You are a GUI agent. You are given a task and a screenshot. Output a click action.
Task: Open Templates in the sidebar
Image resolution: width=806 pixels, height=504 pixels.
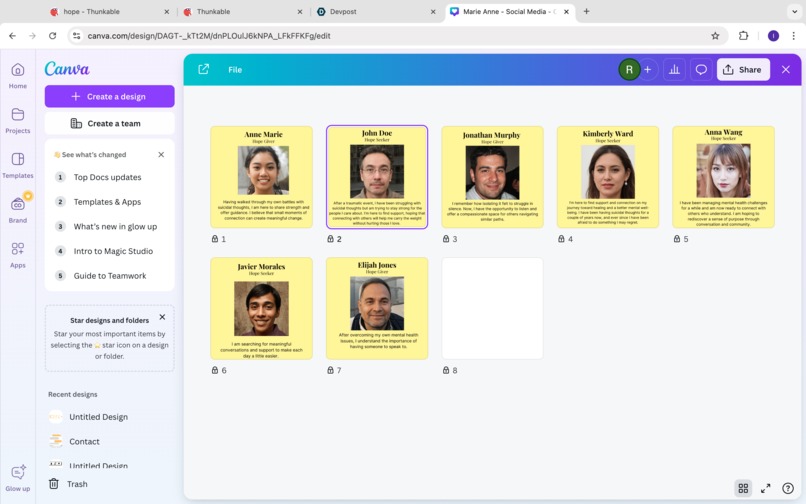pyautogui.click(x=17, y=165)
